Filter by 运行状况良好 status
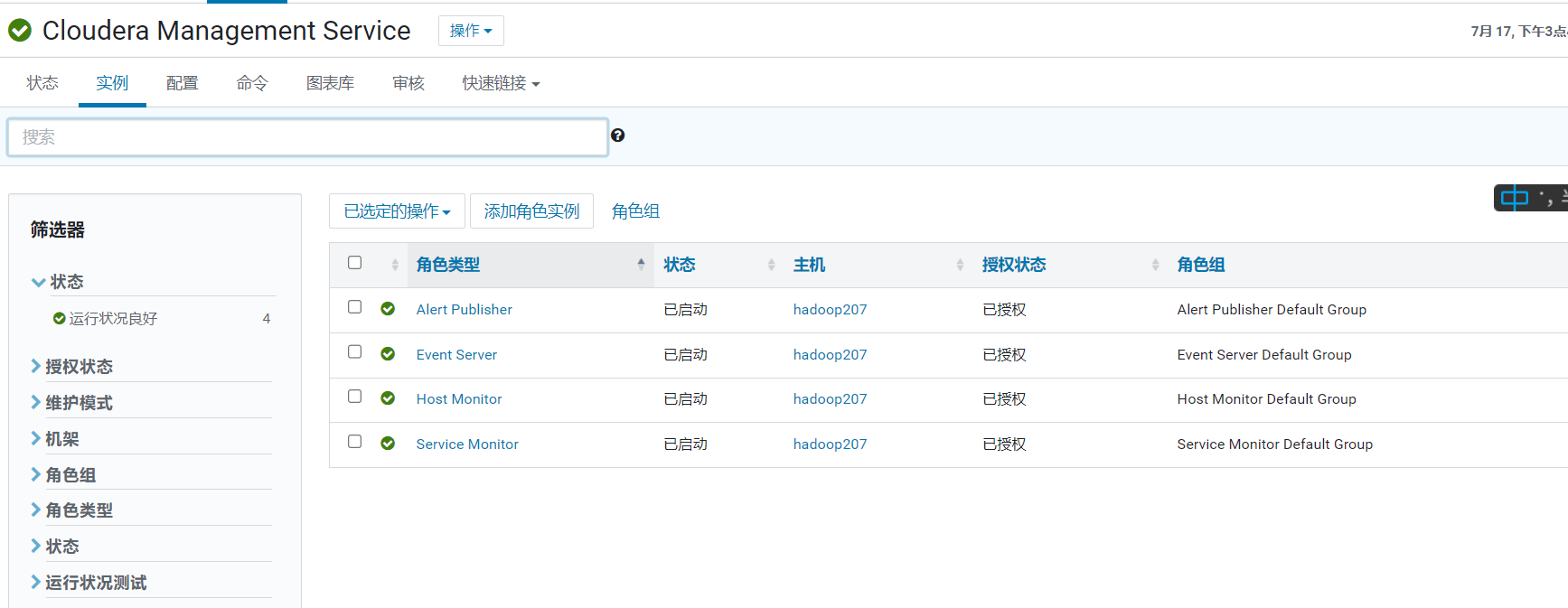Image resolution: width=1568 pixels, height=608 pixels. click(113, 318)
